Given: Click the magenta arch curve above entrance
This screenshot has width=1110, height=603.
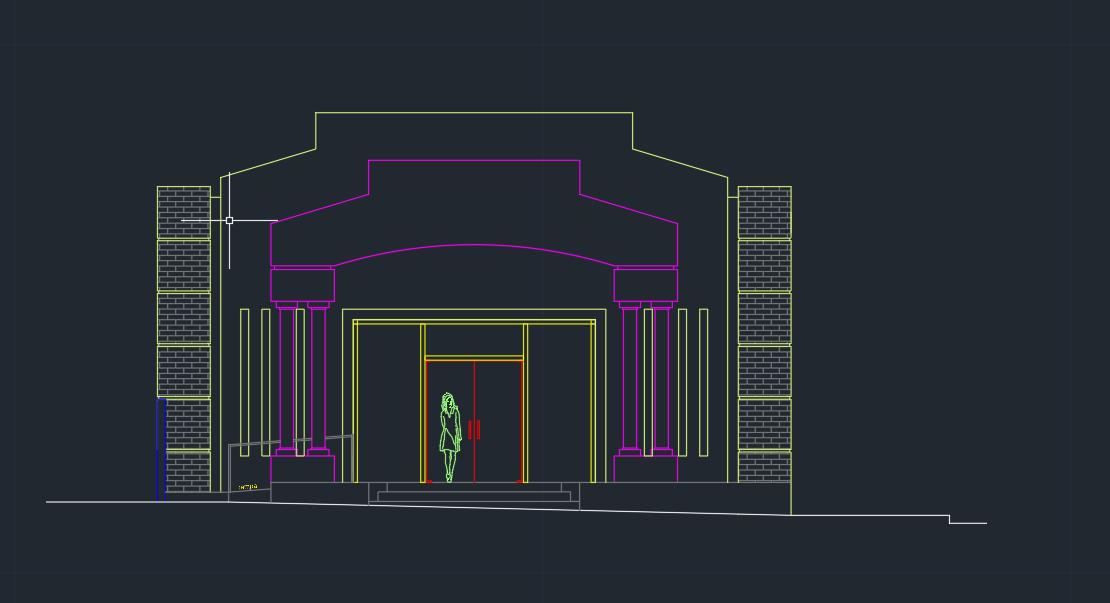Looking at the screenshot, I should [474, 245].
